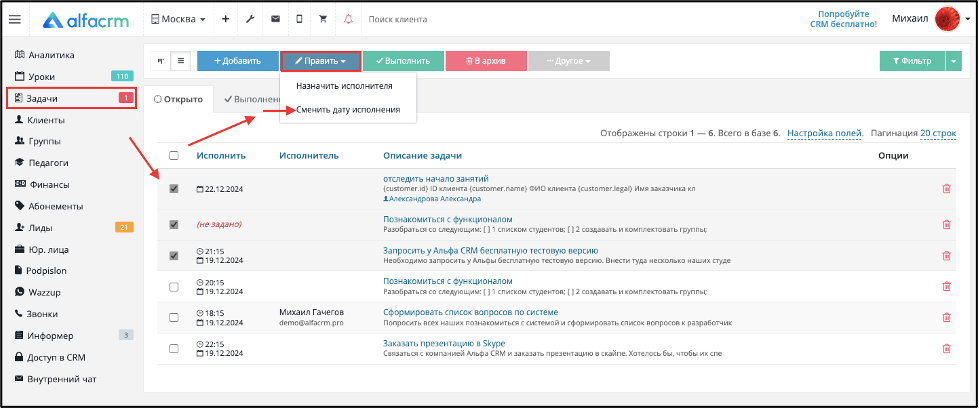Click the Выполнить button

pyautogui.click(x=403, y=61)
